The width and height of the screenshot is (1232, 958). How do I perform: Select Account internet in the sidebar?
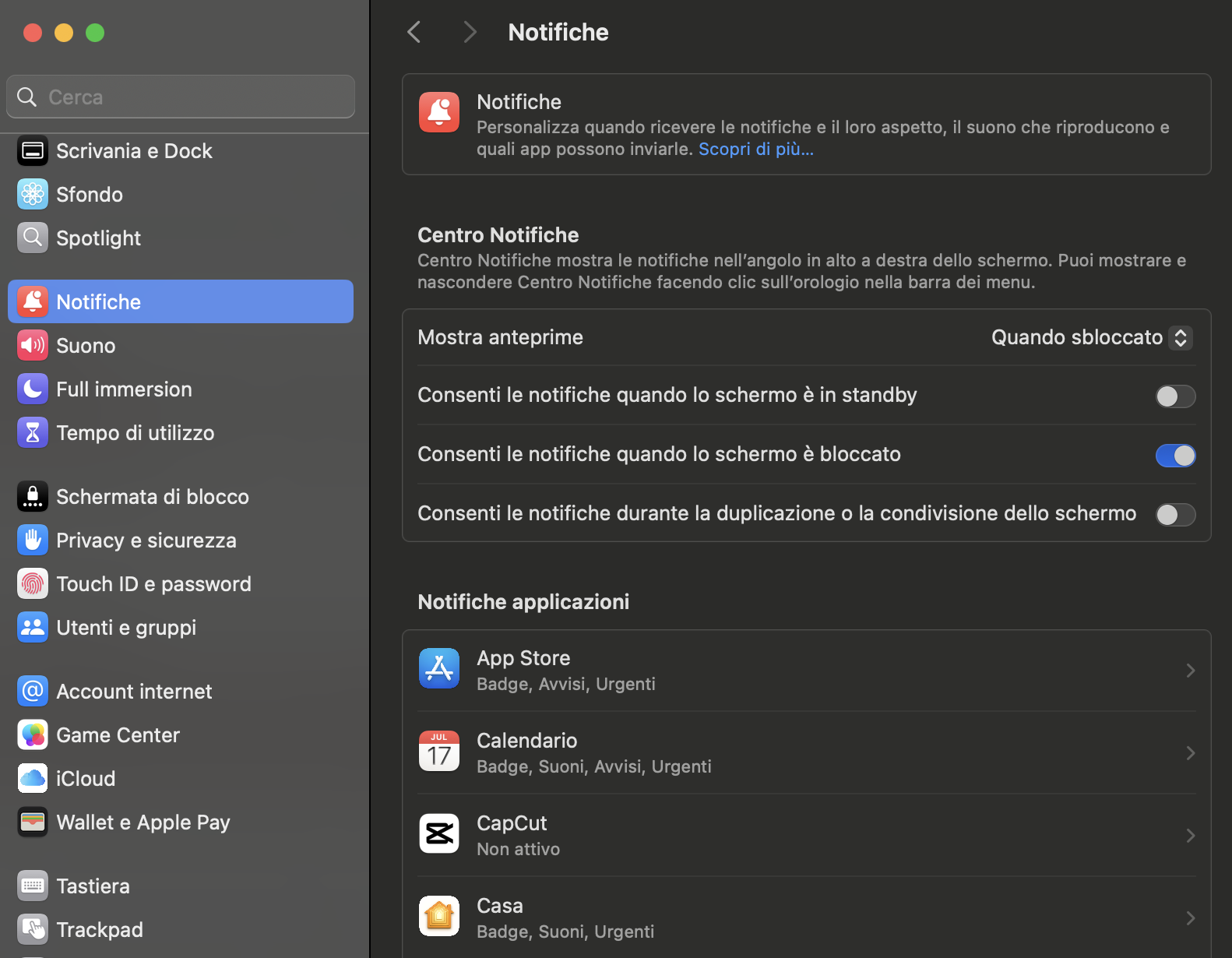pyautogui.click(x=181, y=692)
